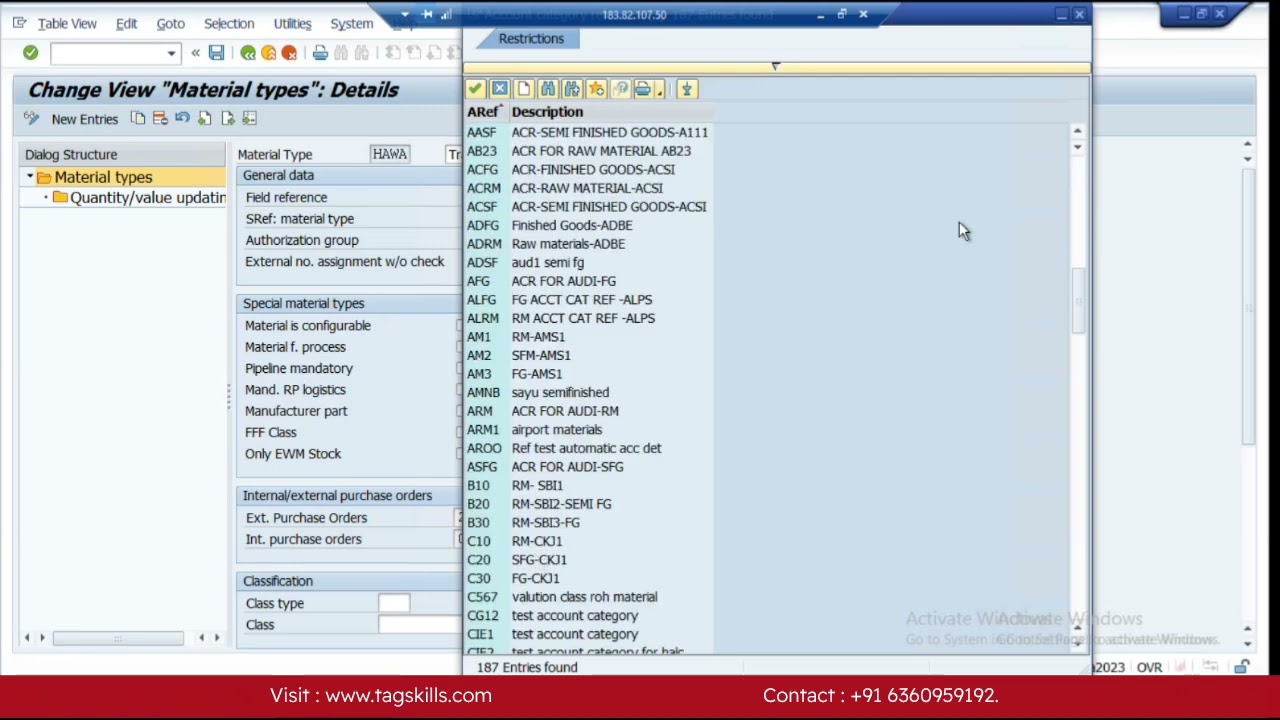Add to personal list via star icon
1280x720 pixels.
click(x=596, y=90)
